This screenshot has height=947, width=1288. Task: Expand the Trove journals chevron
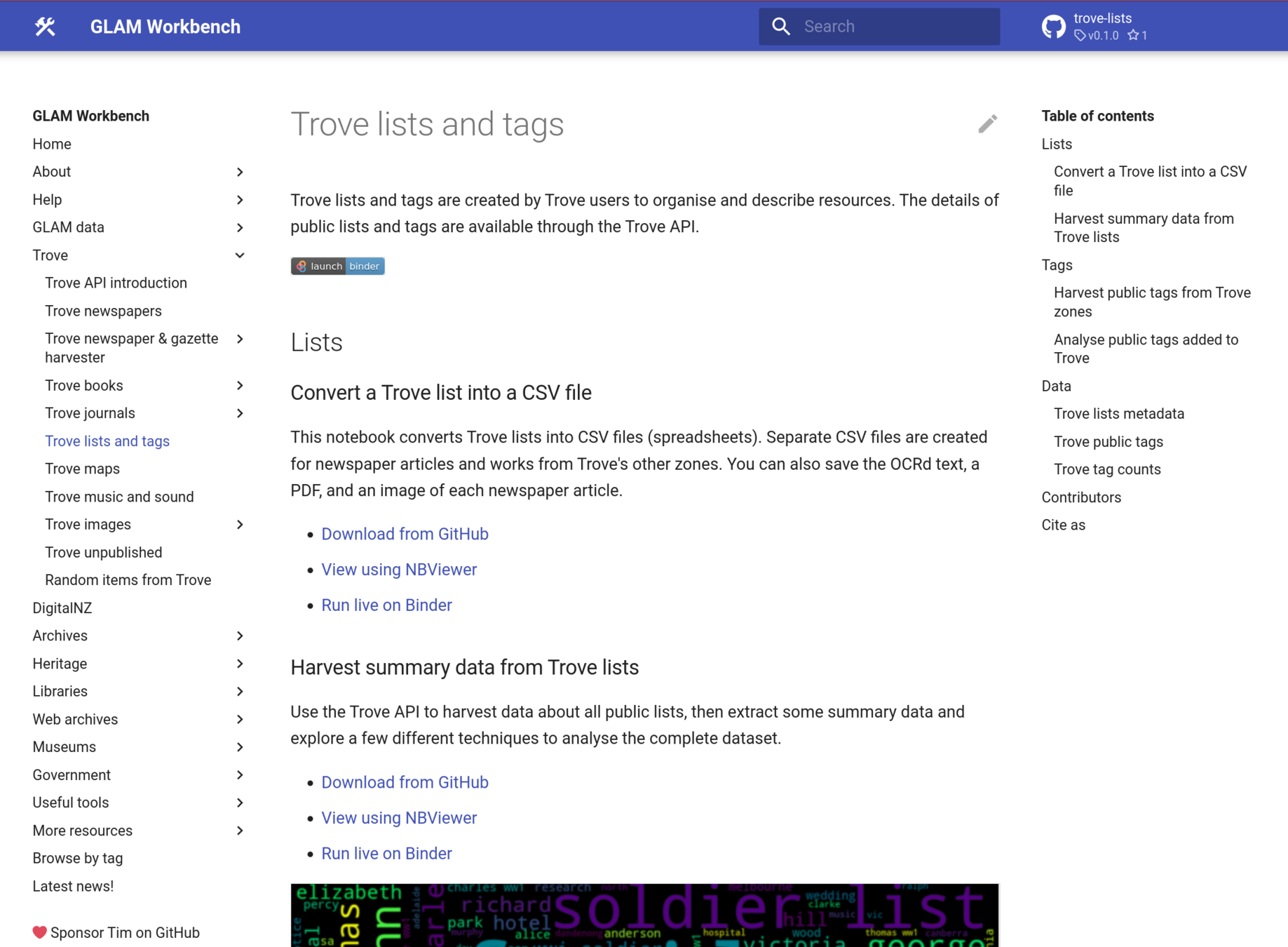pyautogui.click(x=240, y=413)
